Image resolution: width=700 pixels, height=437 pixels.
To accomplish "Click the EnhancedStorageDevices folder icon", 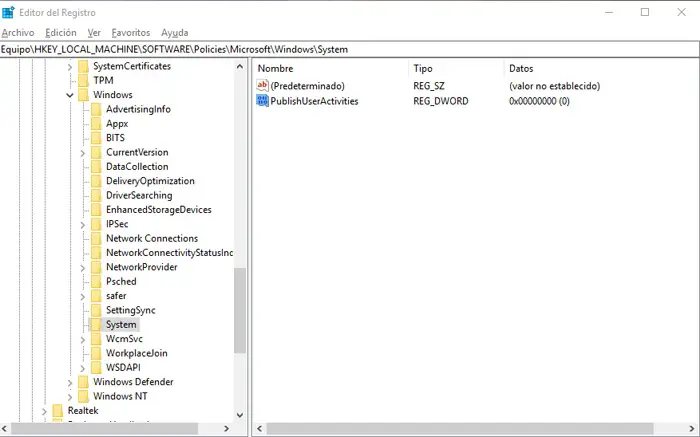I will click(x=96, y=210).
